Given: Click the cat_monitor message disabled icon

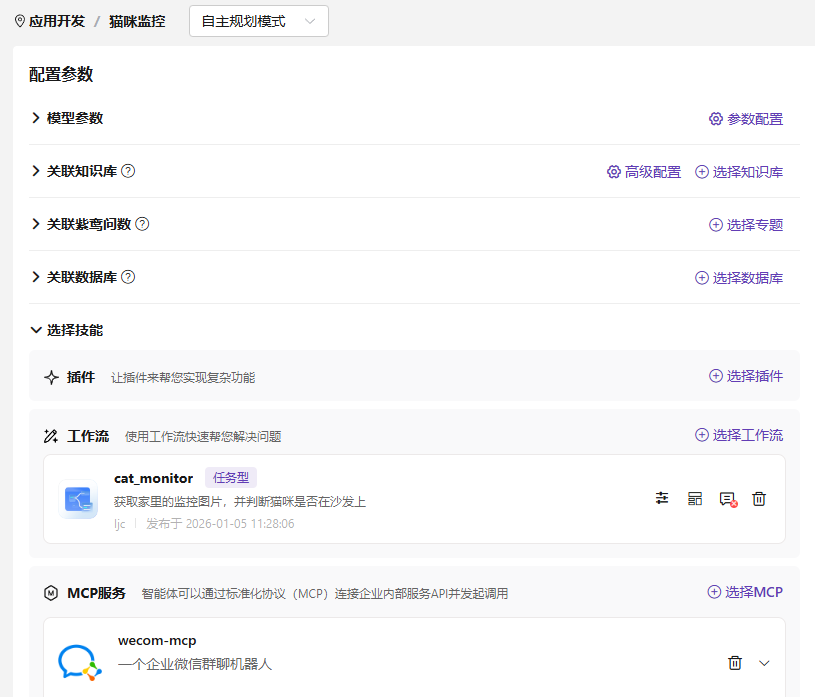Looking at the screenshot, I should 728,499.
